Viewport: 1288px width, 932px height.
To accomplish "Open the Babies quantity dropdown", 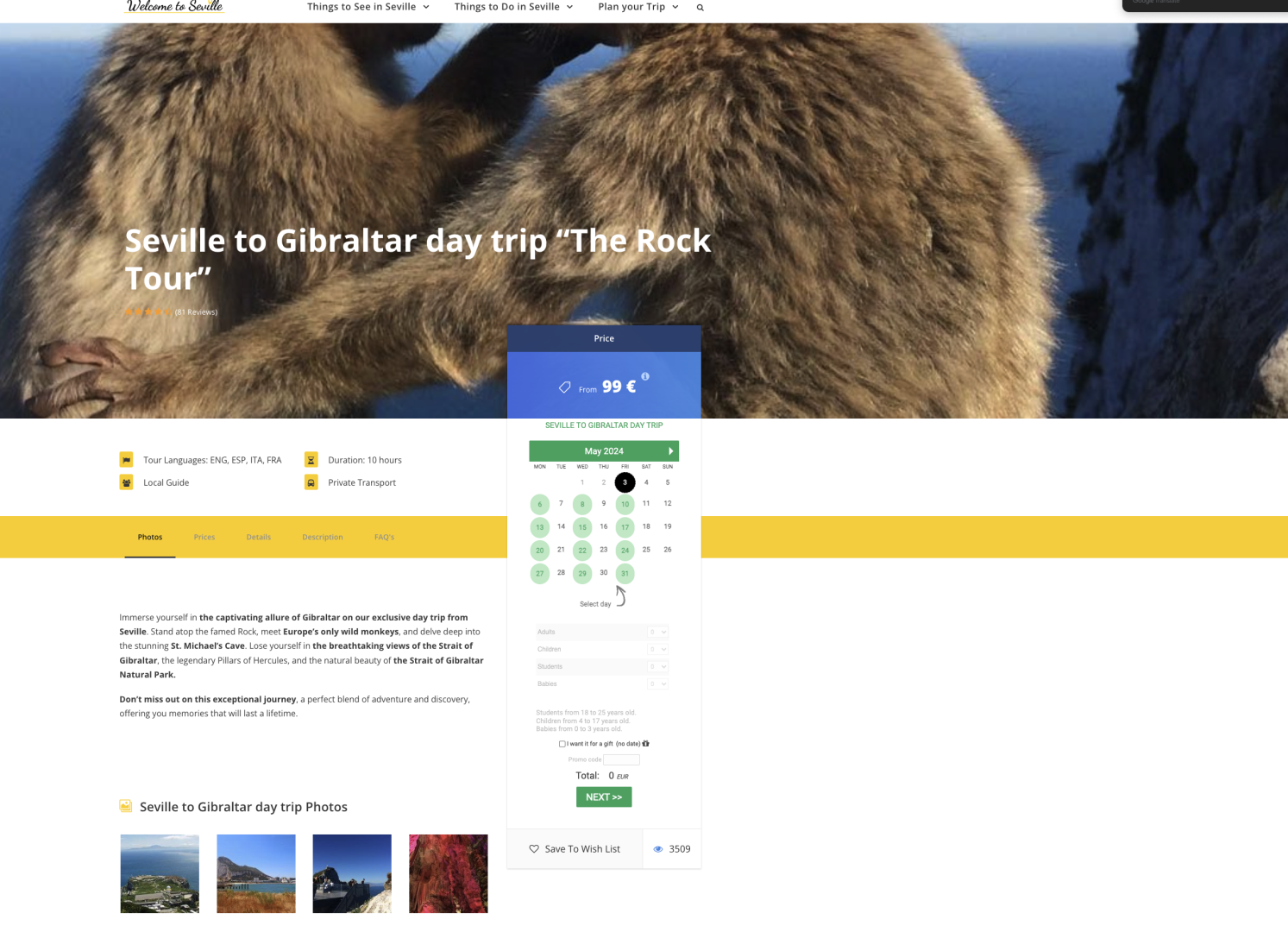I will pos(658,683).
